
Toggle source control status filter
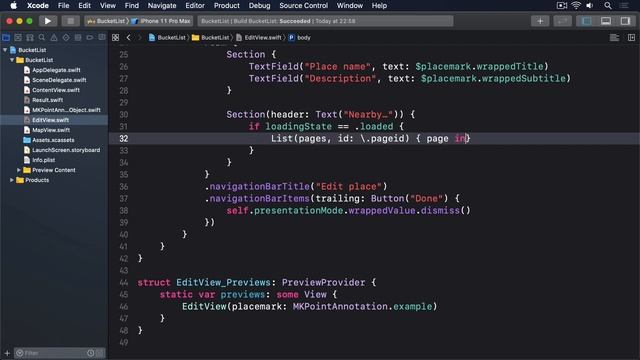(100, 353)
